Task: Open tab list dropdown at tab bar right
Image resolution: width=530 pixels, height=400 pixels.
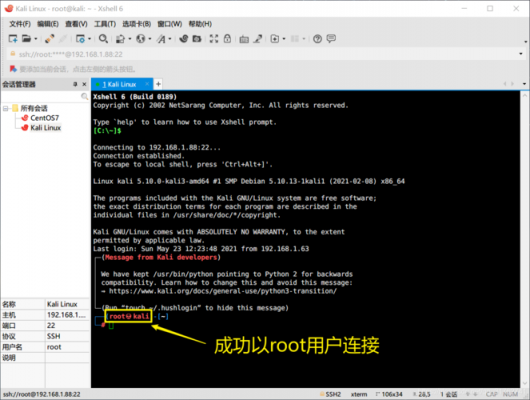Action: pyautogui.click(x=524, y=84)
